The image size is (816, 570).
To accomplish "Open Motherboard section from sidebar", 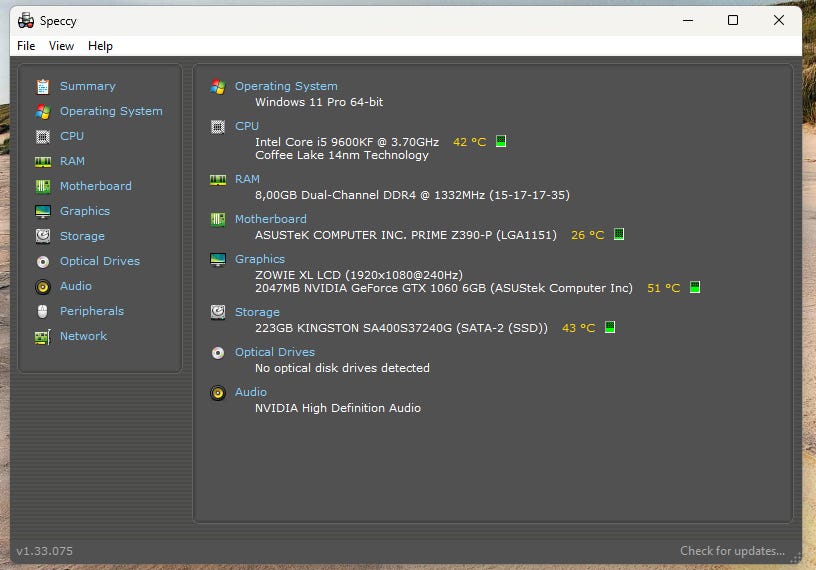I will (x=96, y=186).
